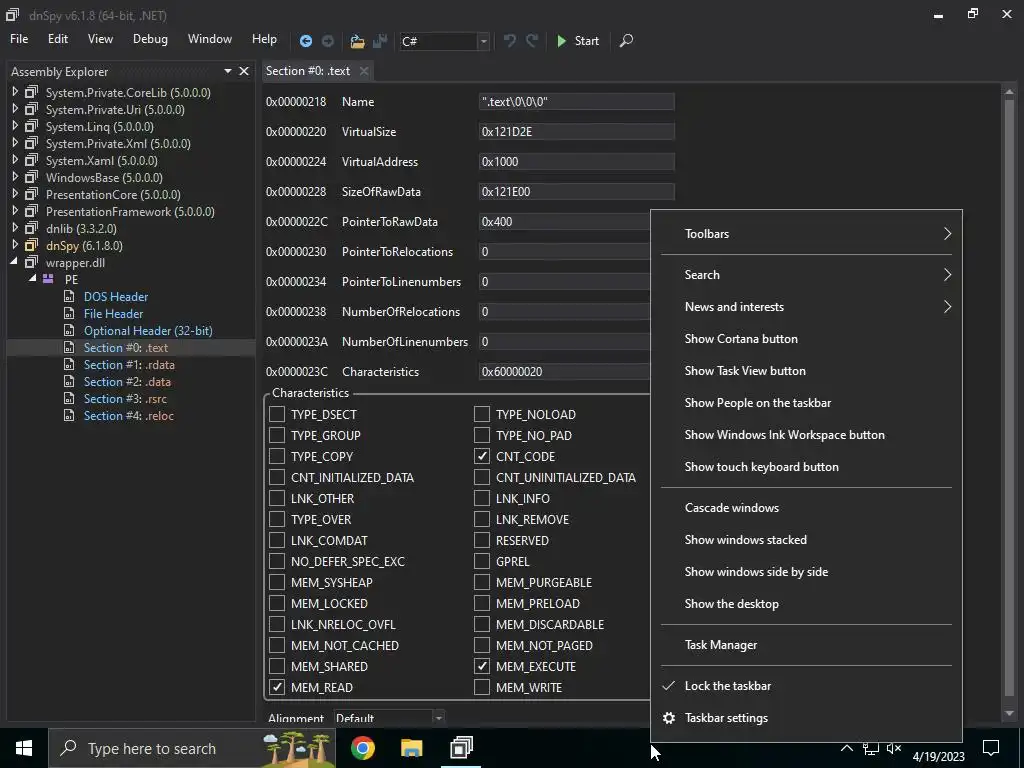1024x768 pixels.
Task: Select Section #3: .rsrc node
Action: tap(125, 398)
